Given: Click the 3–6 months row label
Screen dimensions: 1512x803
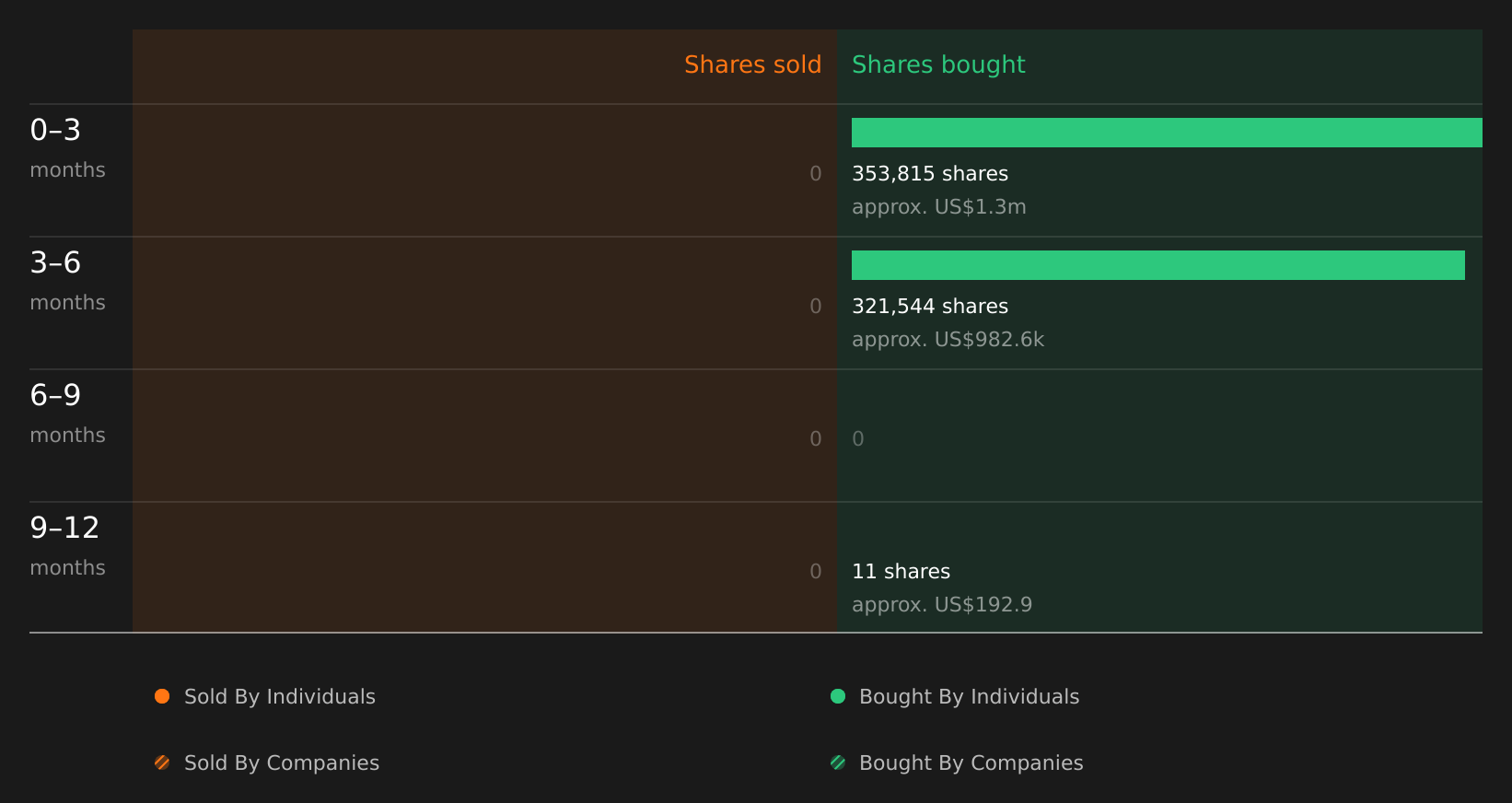Looking at the screenshot, I should tap(67, 280).
